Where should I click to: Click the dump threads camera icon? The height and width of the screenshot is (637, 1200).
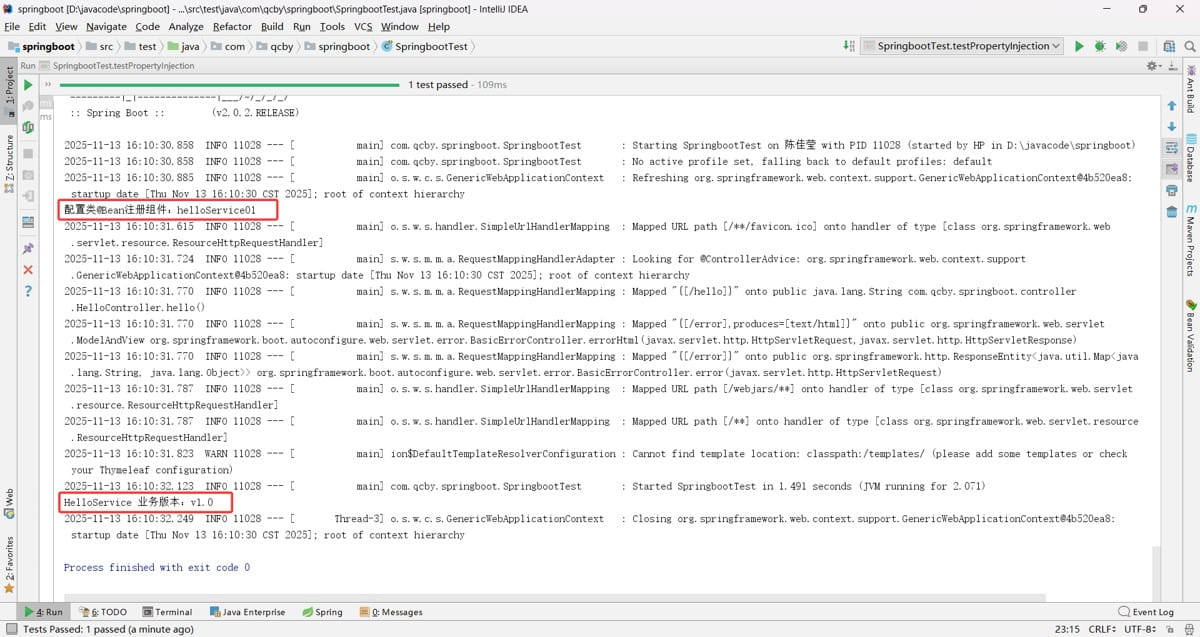tap(28, 175)
